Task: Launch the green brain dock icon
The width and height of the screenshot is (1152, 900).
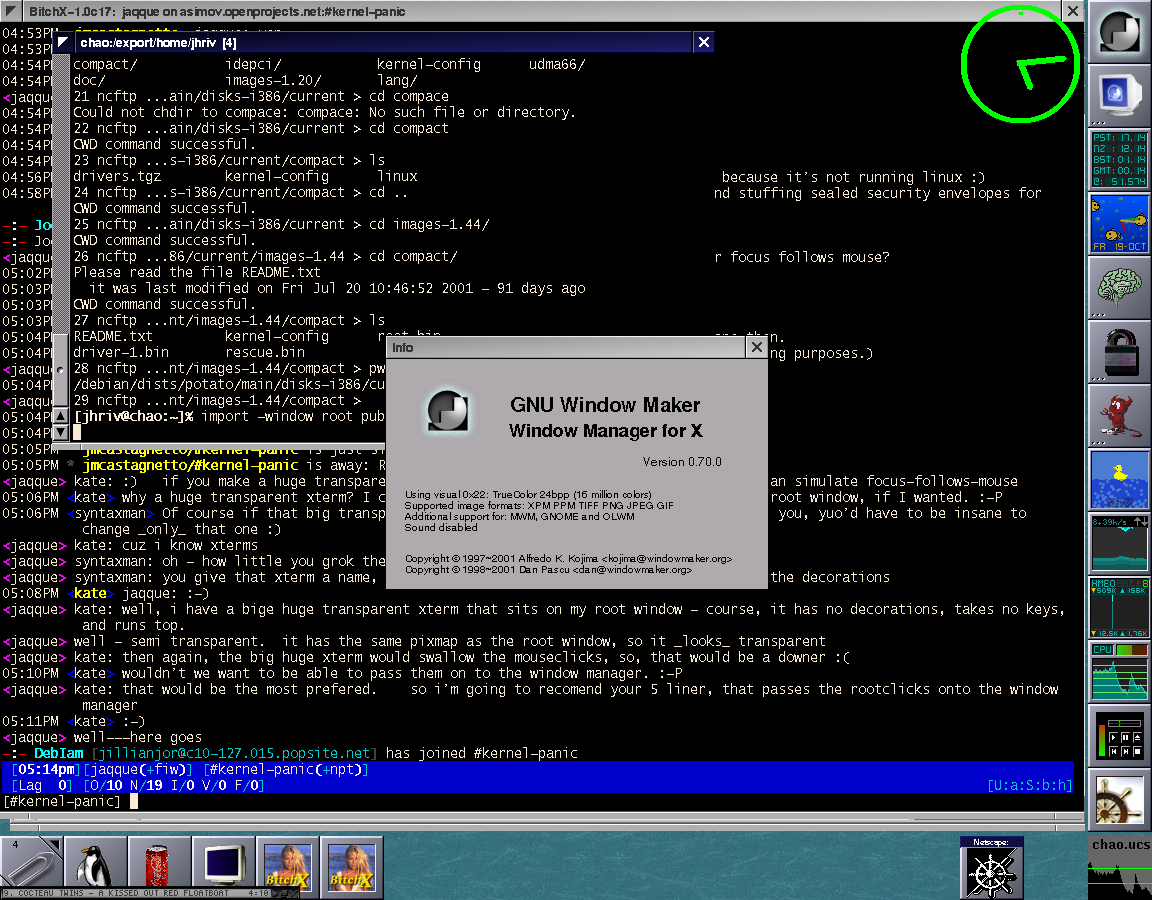Action: [x=1120, y=287]
